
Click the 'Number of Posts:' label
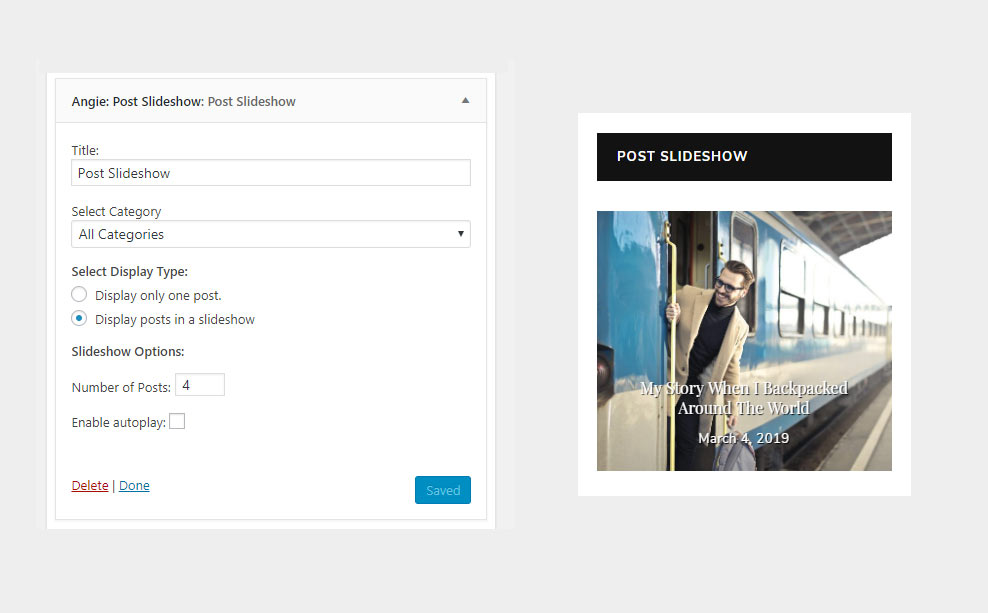point(121,387)
